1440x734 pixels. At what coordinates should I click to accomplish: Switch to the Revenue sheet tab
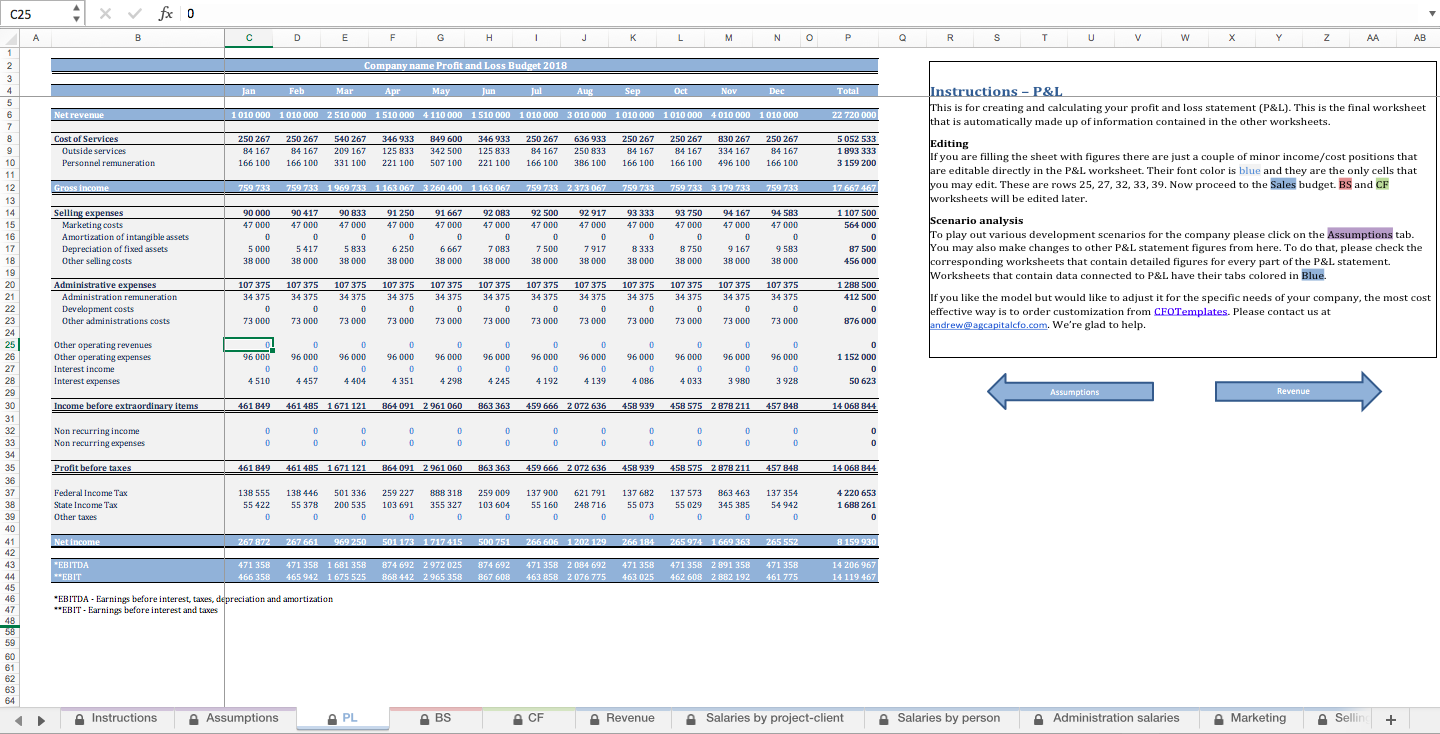click(x=622, y=718)
